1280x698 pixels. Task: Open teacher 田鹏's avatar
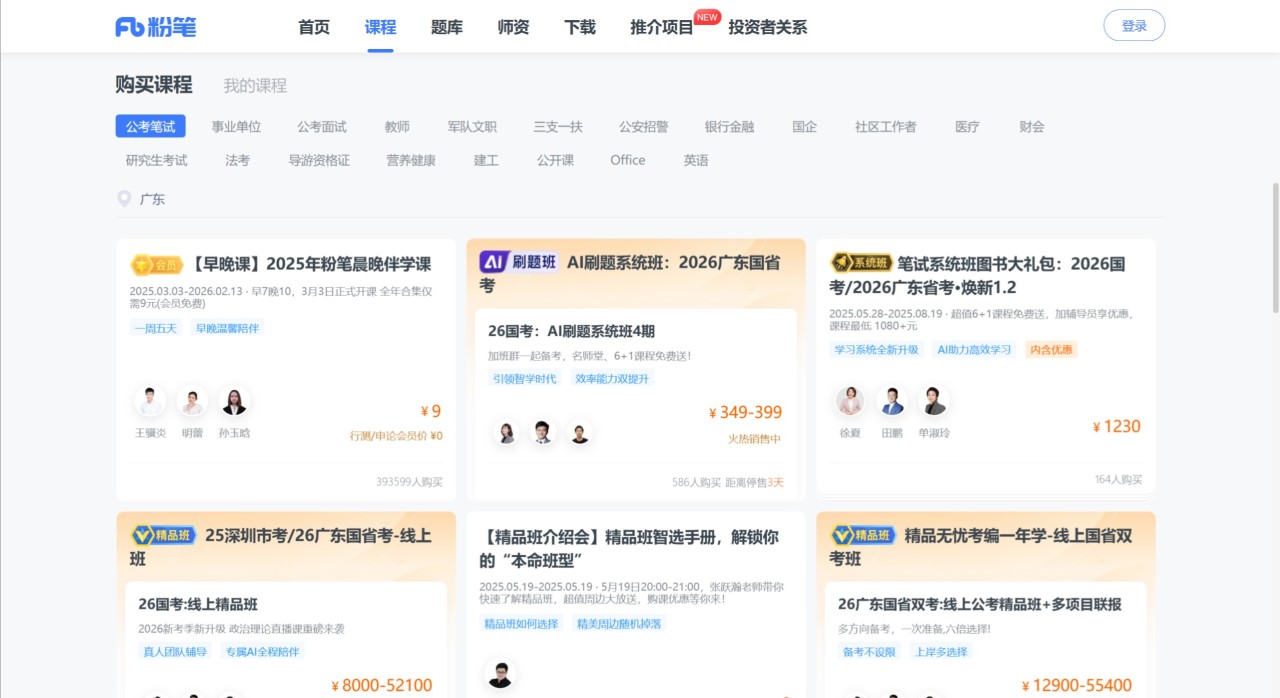[x=892, y=401]
